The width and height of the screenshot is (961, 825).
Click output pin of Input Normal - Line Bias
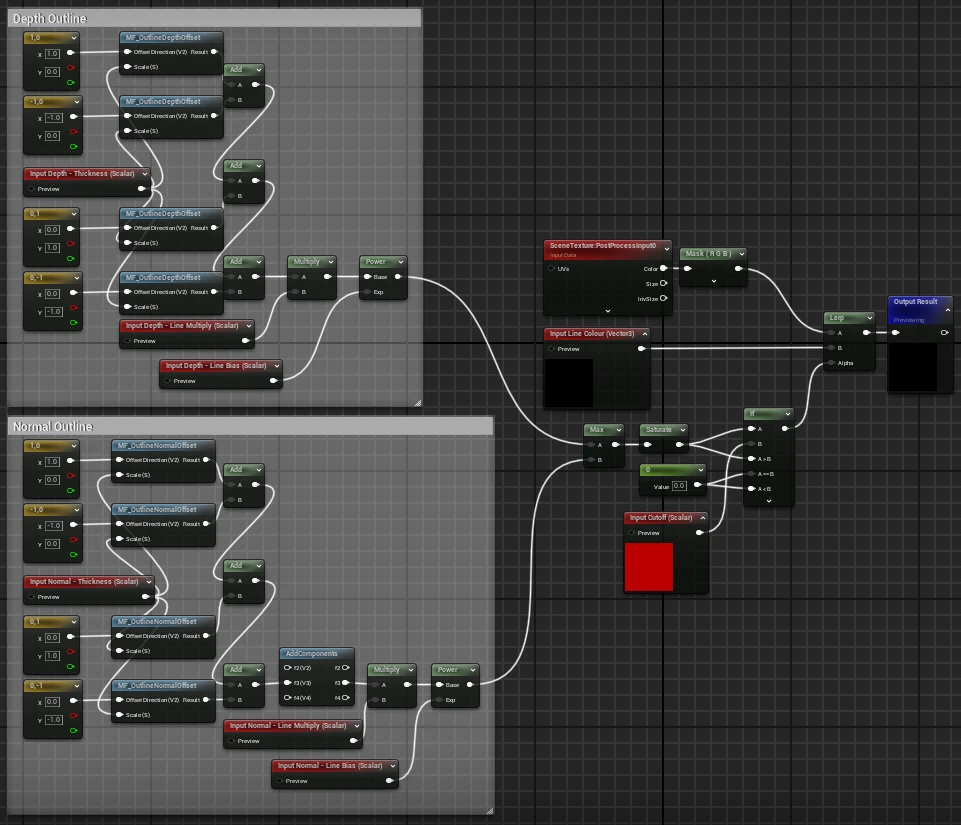point(389,780)
